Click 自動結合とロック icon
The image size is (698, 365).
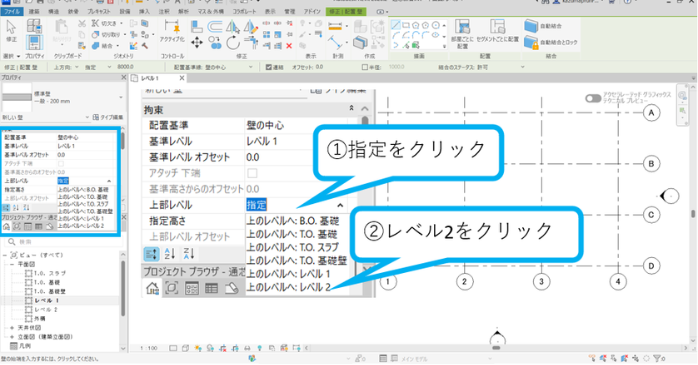[x=531, y=42]
